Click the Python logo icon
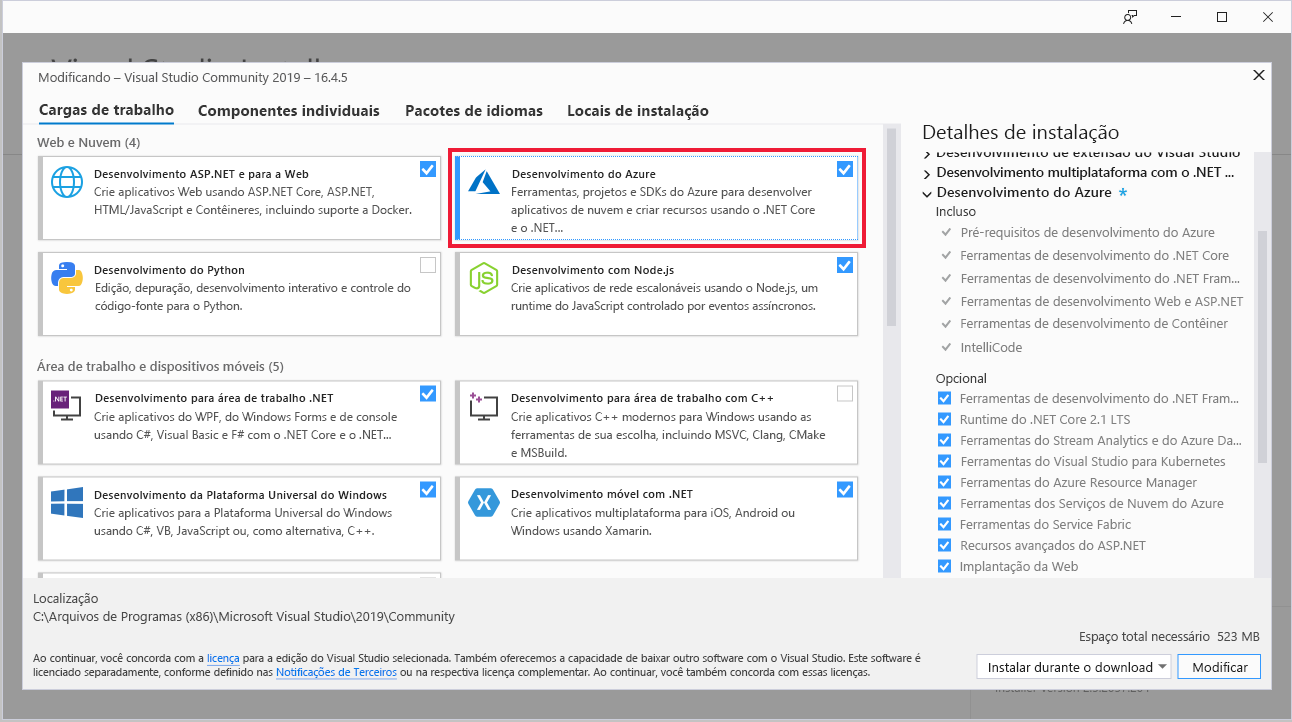 point(67,280)
